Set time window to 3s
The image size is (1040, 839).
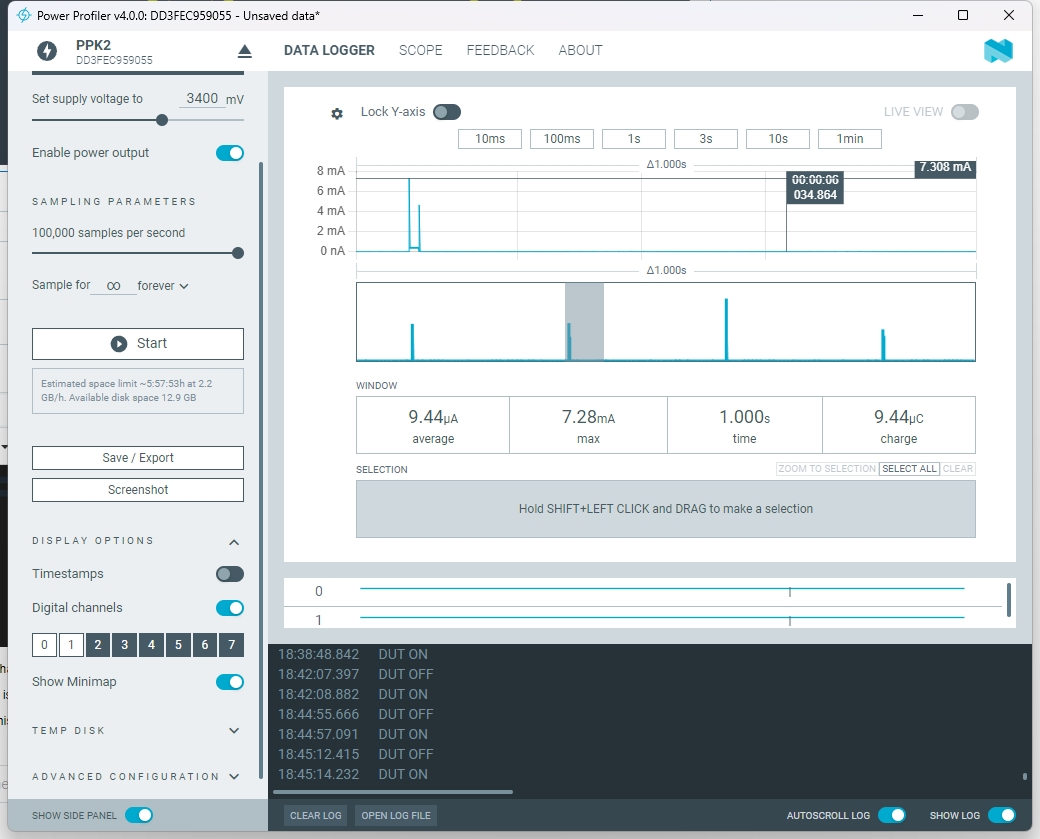tap(706, 139)
